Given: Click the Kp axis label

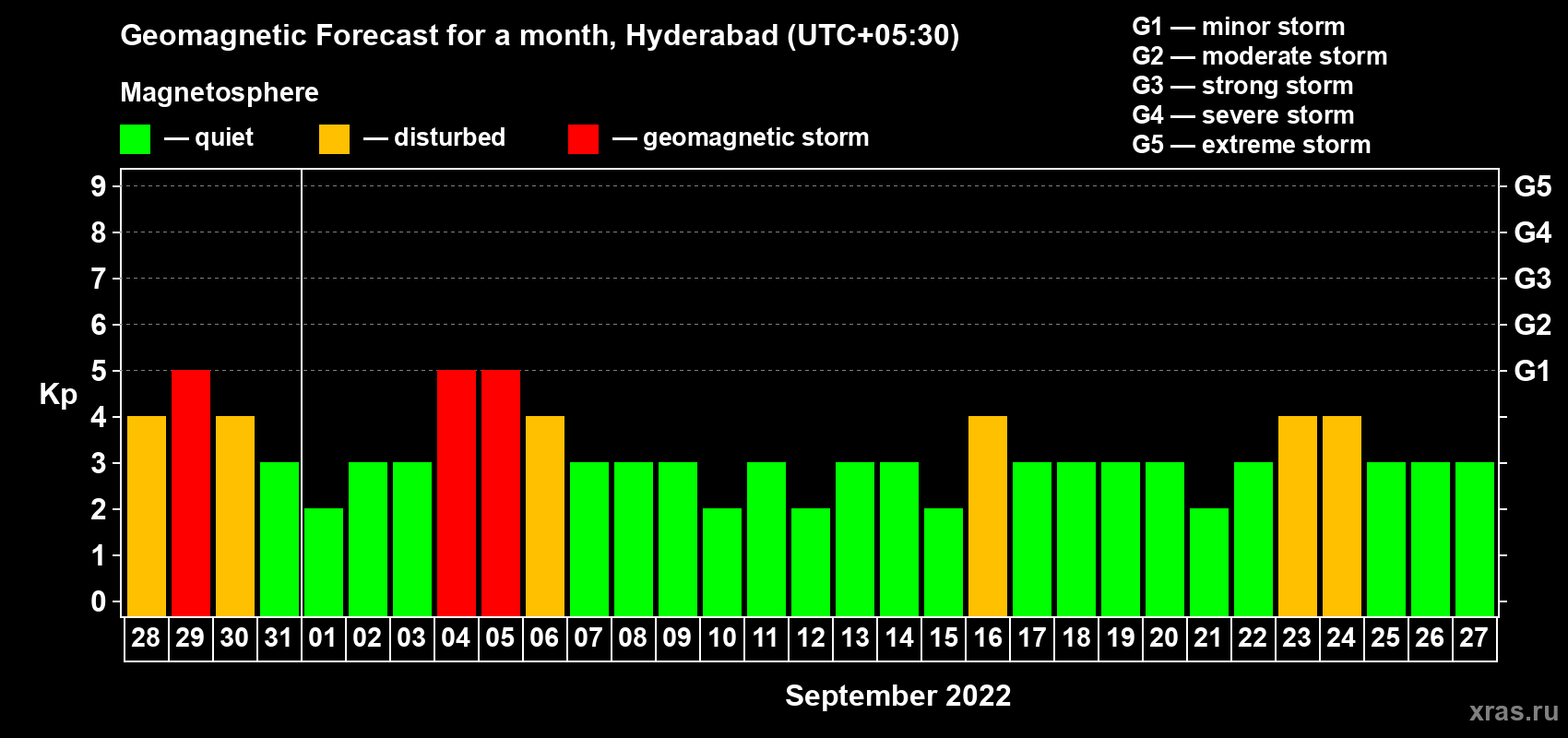Looking at the screenshot, I should 58,396.
